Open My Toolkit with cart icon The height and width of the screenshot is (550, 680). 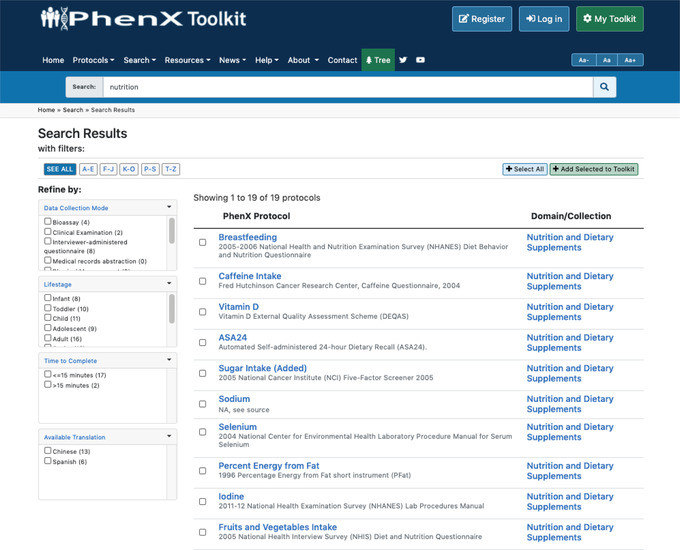(x=609, y=19)
